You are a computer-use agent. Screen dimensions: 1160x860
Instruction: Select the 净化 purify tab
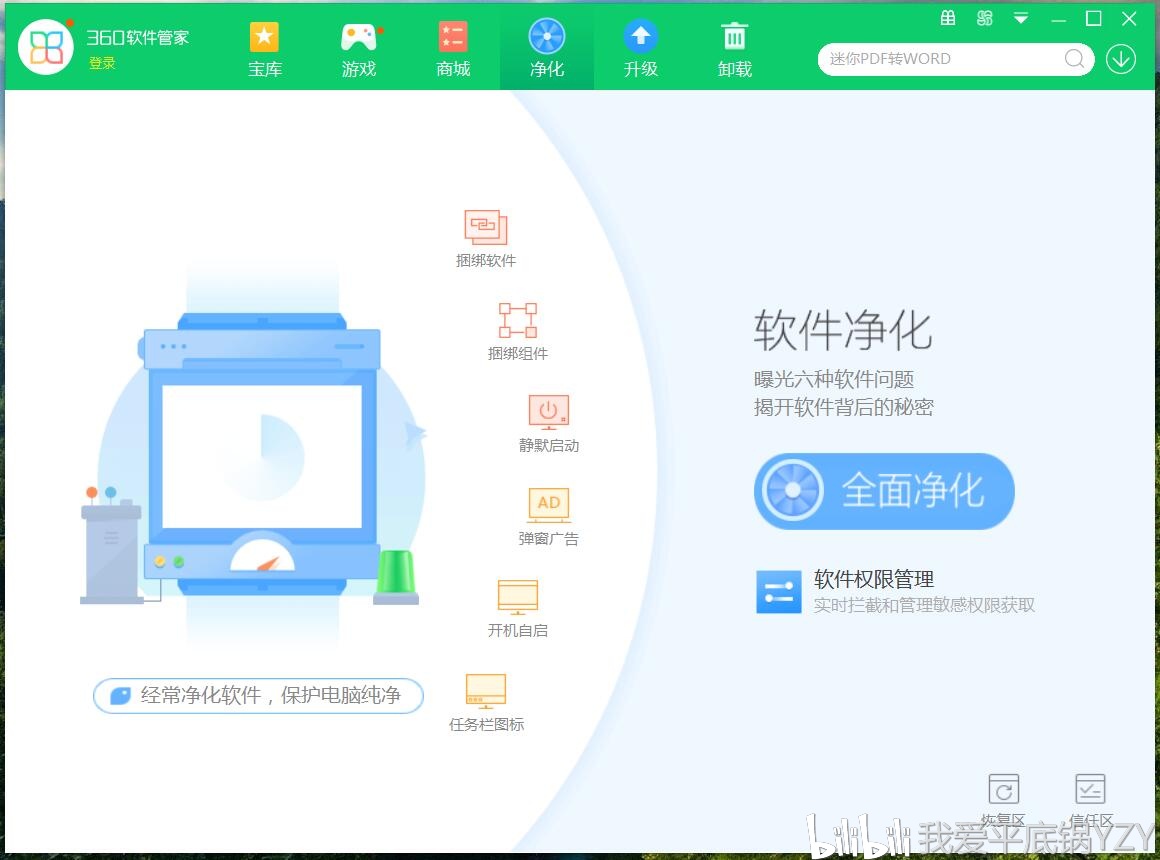(547, 50)
